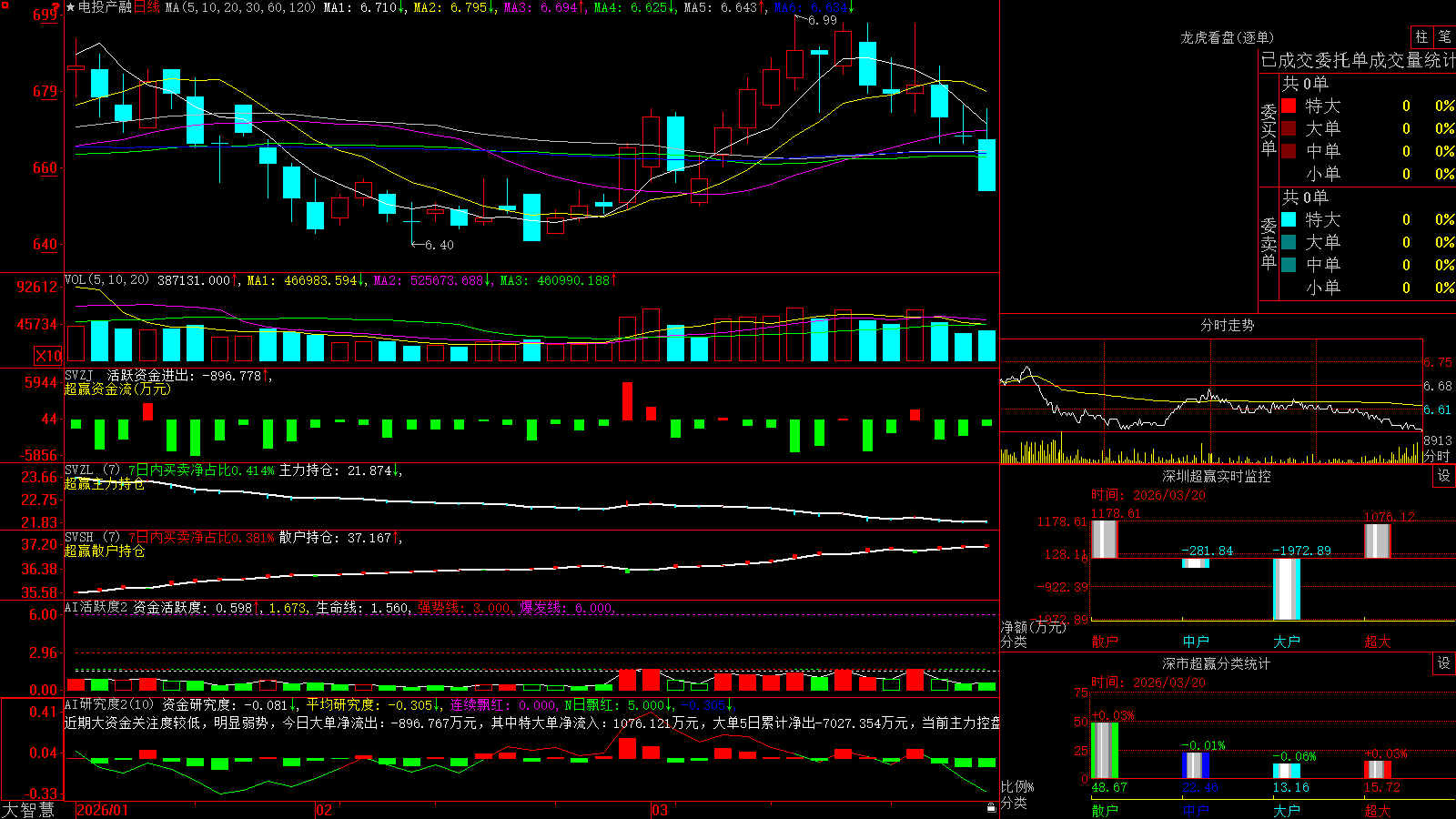Click the 6.40 low price annotation
This screenshot has height=819, width=1456.
(439, 245)
